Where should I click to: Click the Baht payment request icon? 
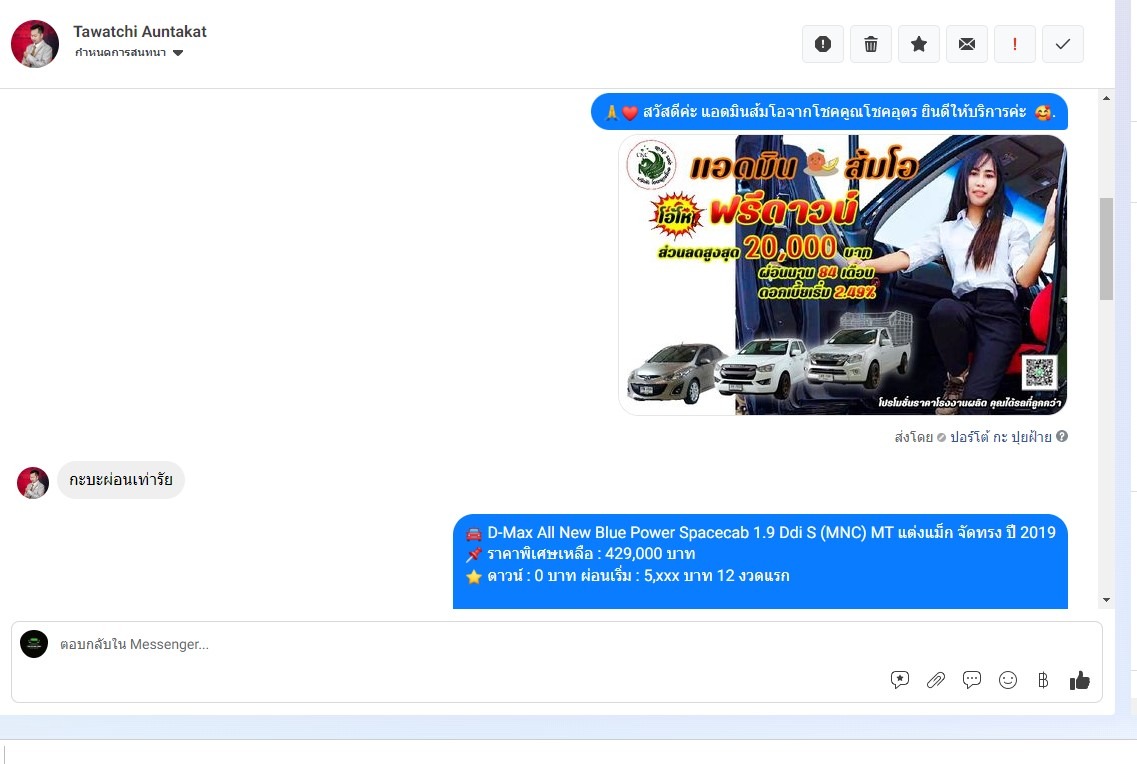1043,680
